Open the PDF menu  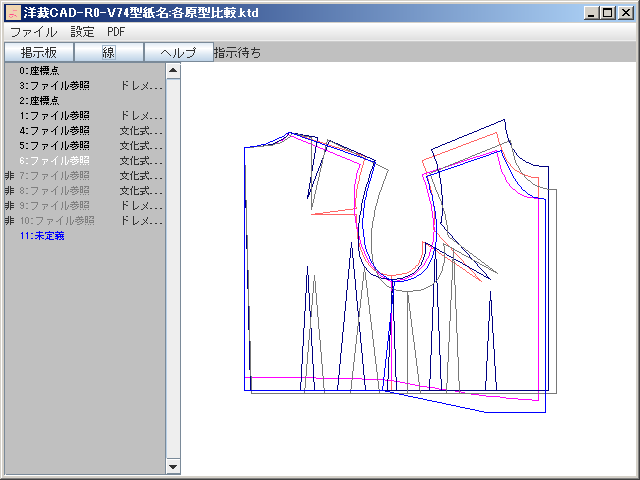coord(116,32)
